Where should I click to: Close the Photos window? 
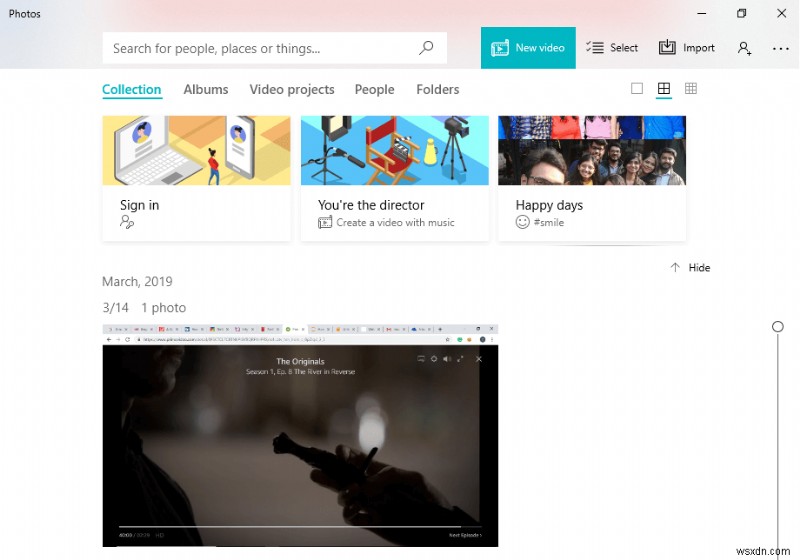coord(781,14)
